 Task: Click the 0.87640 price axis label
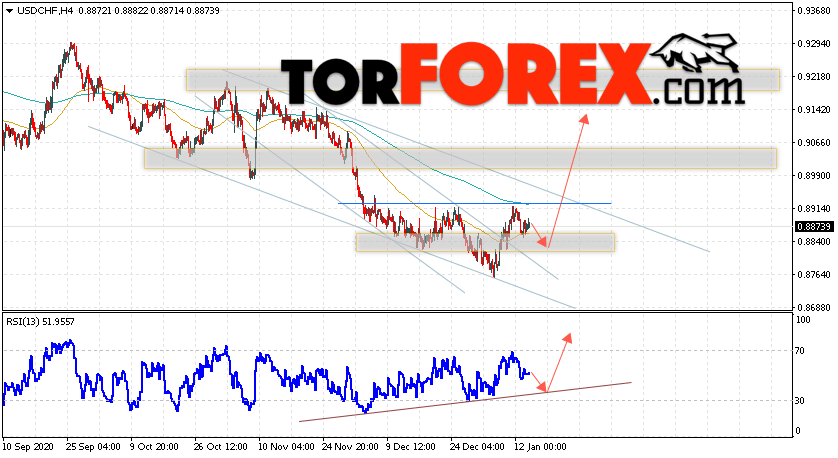(814, 275)
